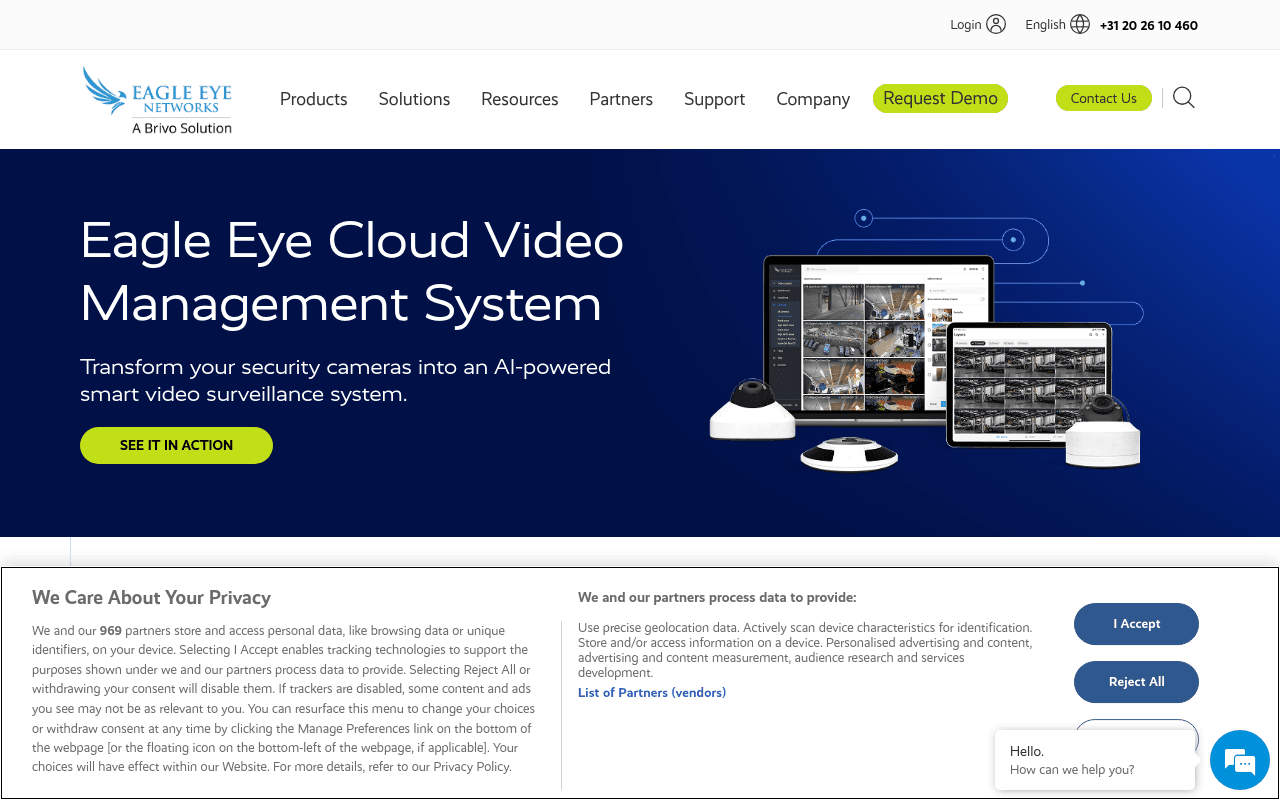
Task: Click "We and our partners process data" heading
Action: click(717, 598)
